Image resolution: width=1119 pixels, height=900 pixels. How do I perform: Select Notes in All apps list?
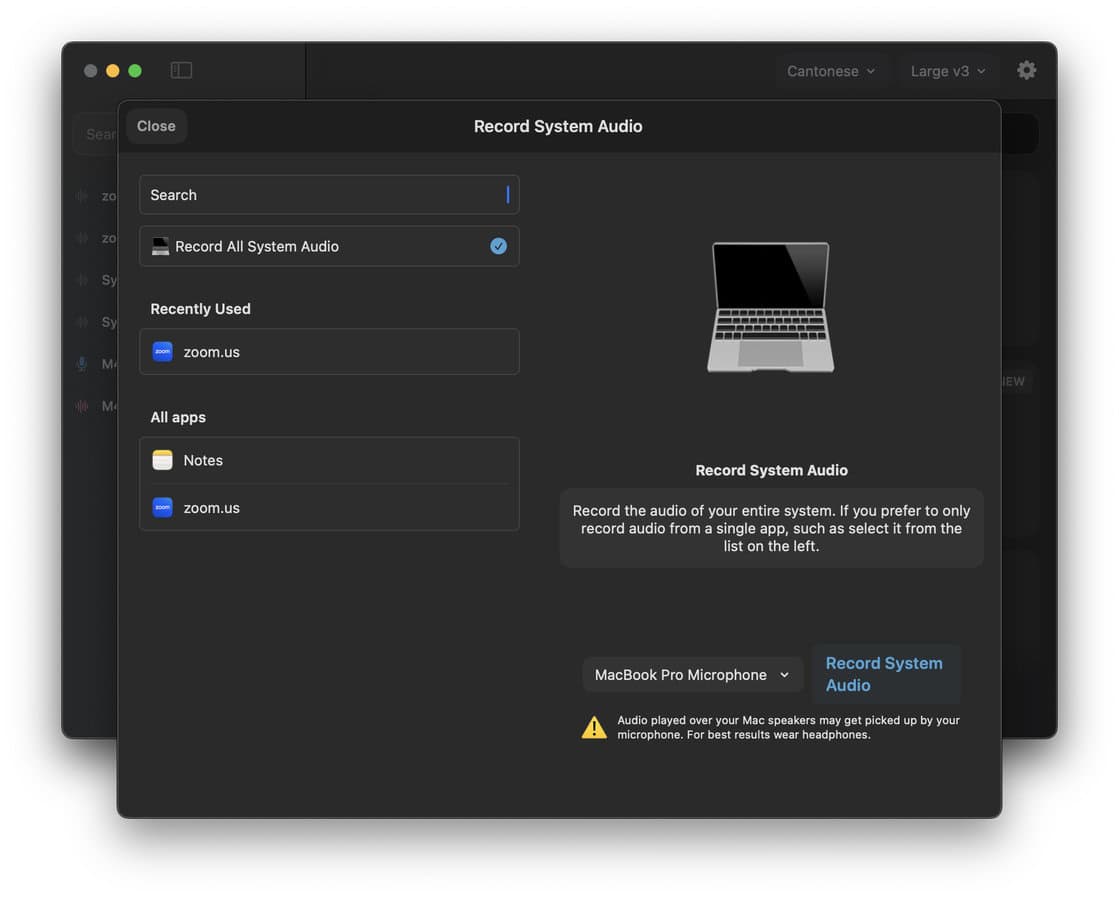(x=329, y=460)
